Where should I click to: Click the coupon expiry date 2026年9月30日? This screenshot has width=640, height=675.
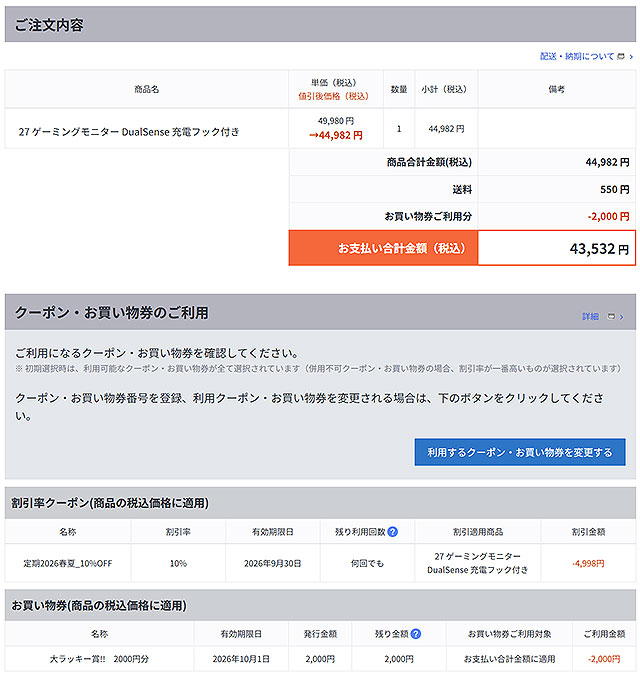tap(272, 563)
